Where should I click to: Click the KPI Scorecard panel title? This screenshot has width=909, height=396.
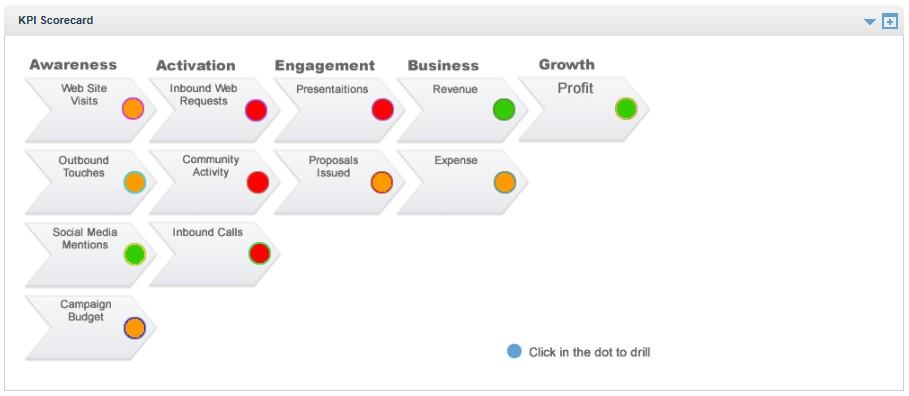pos(56,20)
